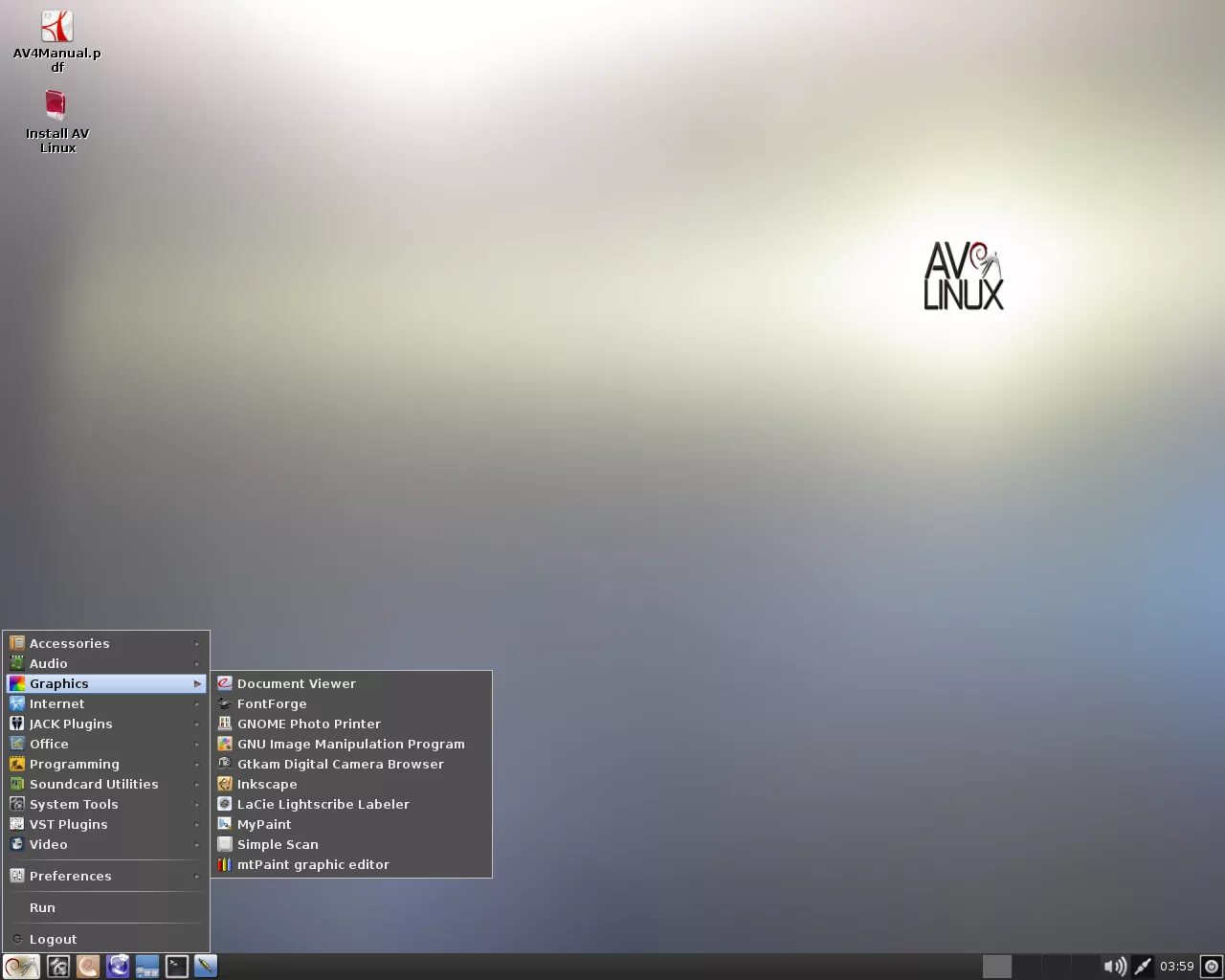Launch Inkscape vector editor
The width and height of the screenshot is (1225, 980).
pos(351,784)
